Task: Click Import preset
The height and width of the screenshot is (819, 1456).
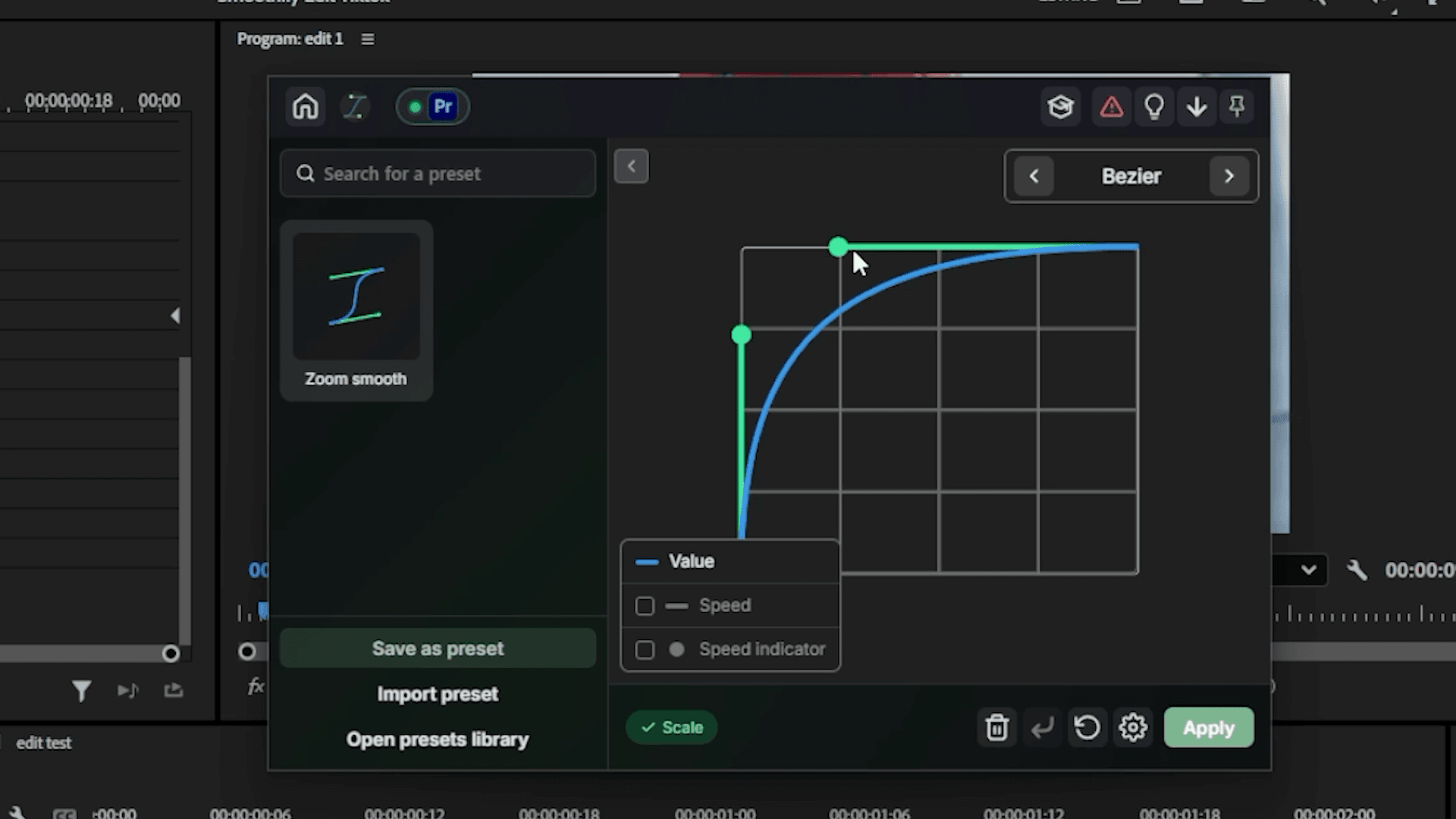Action: pyautogui.click(x=438, y=694)
